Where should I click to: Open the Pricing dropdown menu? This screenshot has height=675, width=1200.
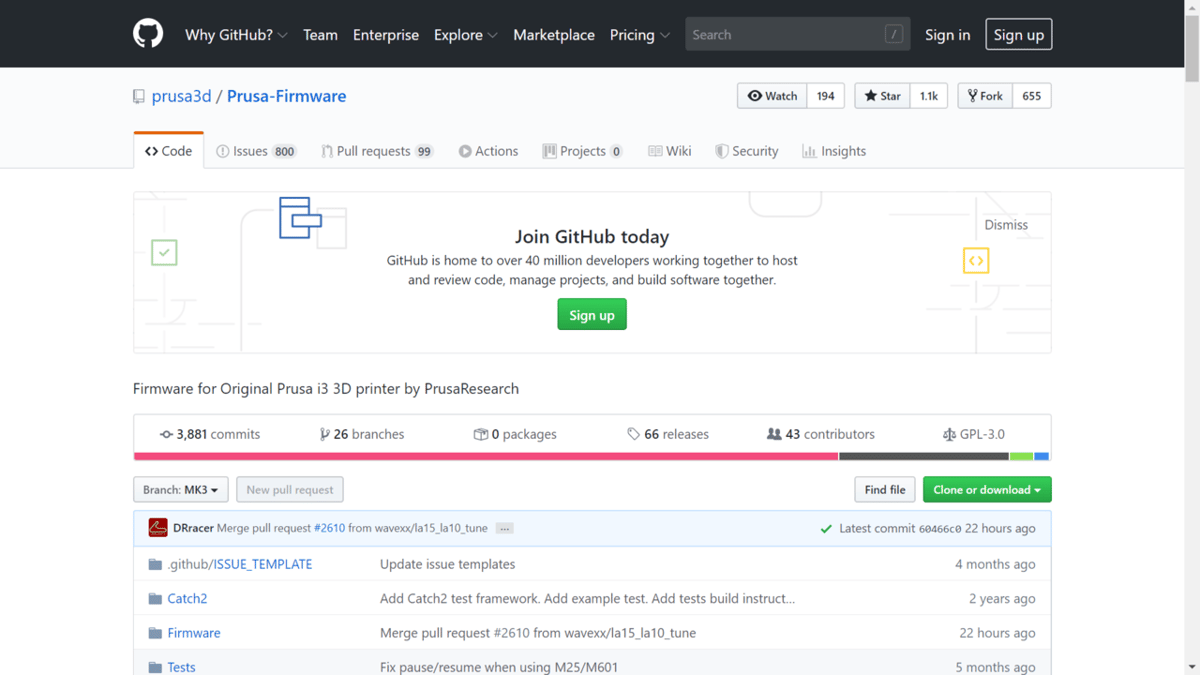click(x=640, y=34)
